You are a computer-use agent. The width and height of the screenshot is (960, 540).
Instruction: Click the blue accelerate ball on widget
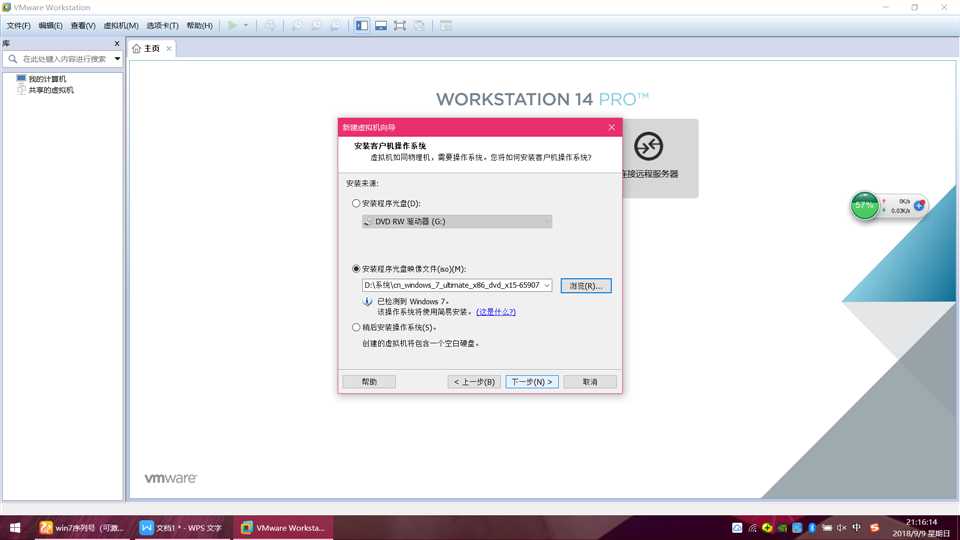919,205
